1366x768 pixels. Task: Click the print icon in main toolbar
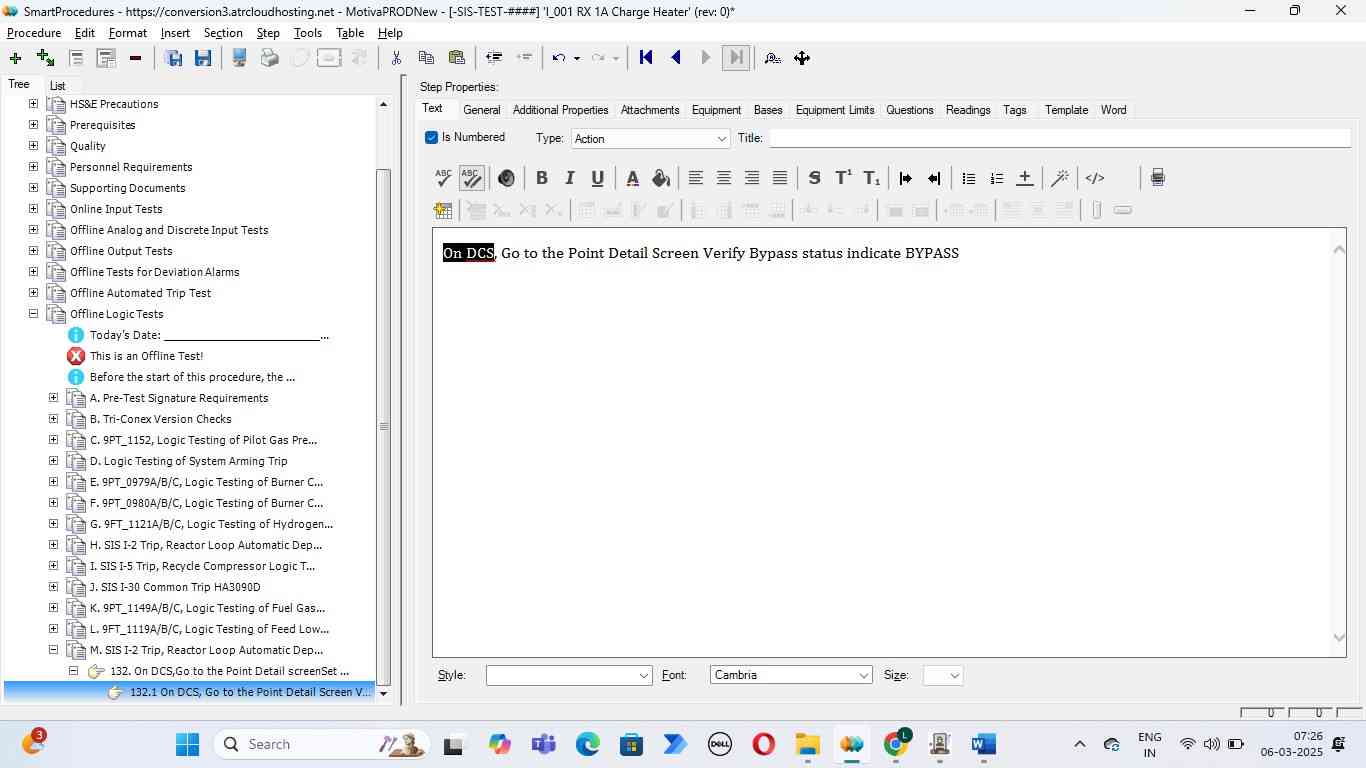tap(269, 58)
